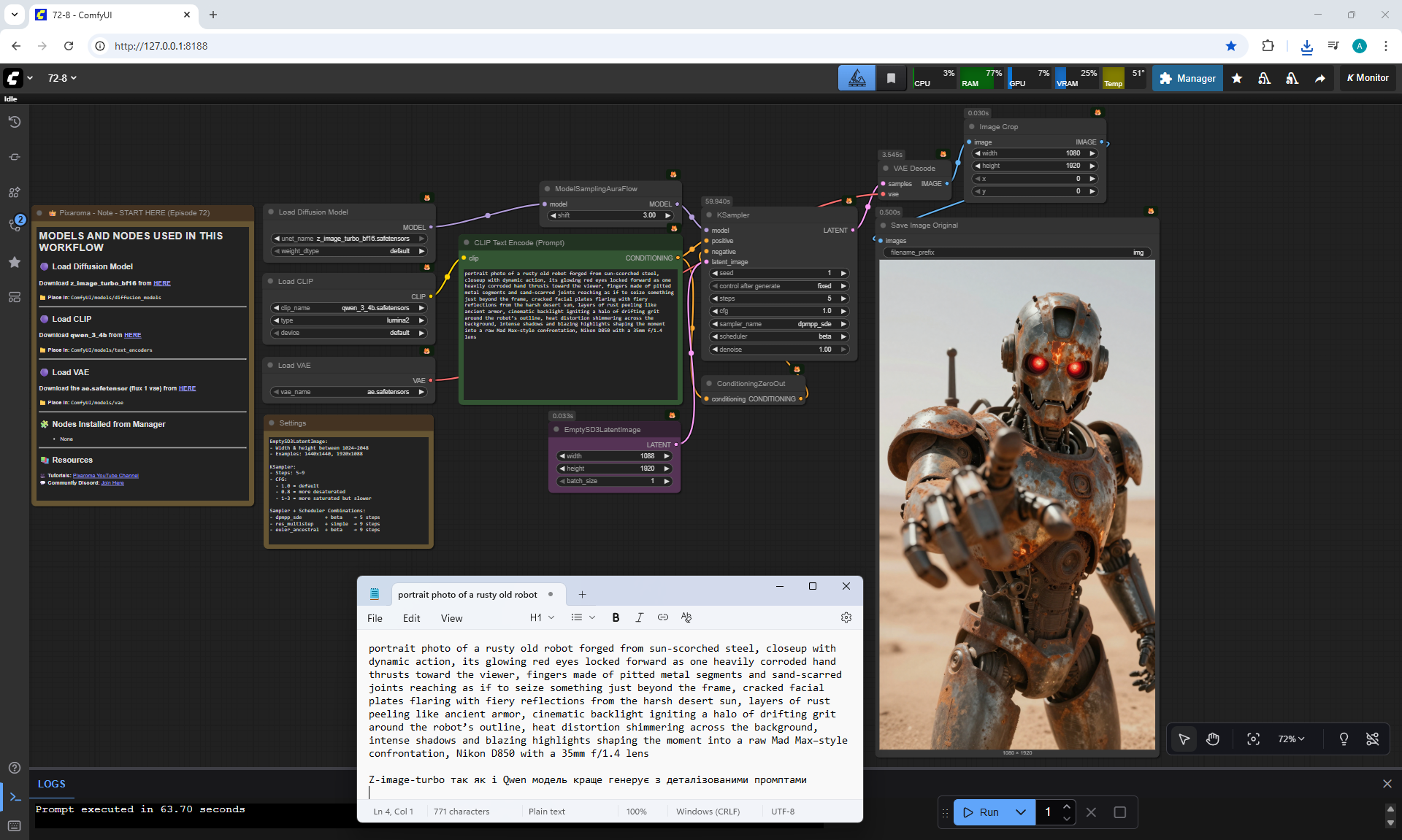
Task: Increase the batch count stepper
Action: (1067, 806)
